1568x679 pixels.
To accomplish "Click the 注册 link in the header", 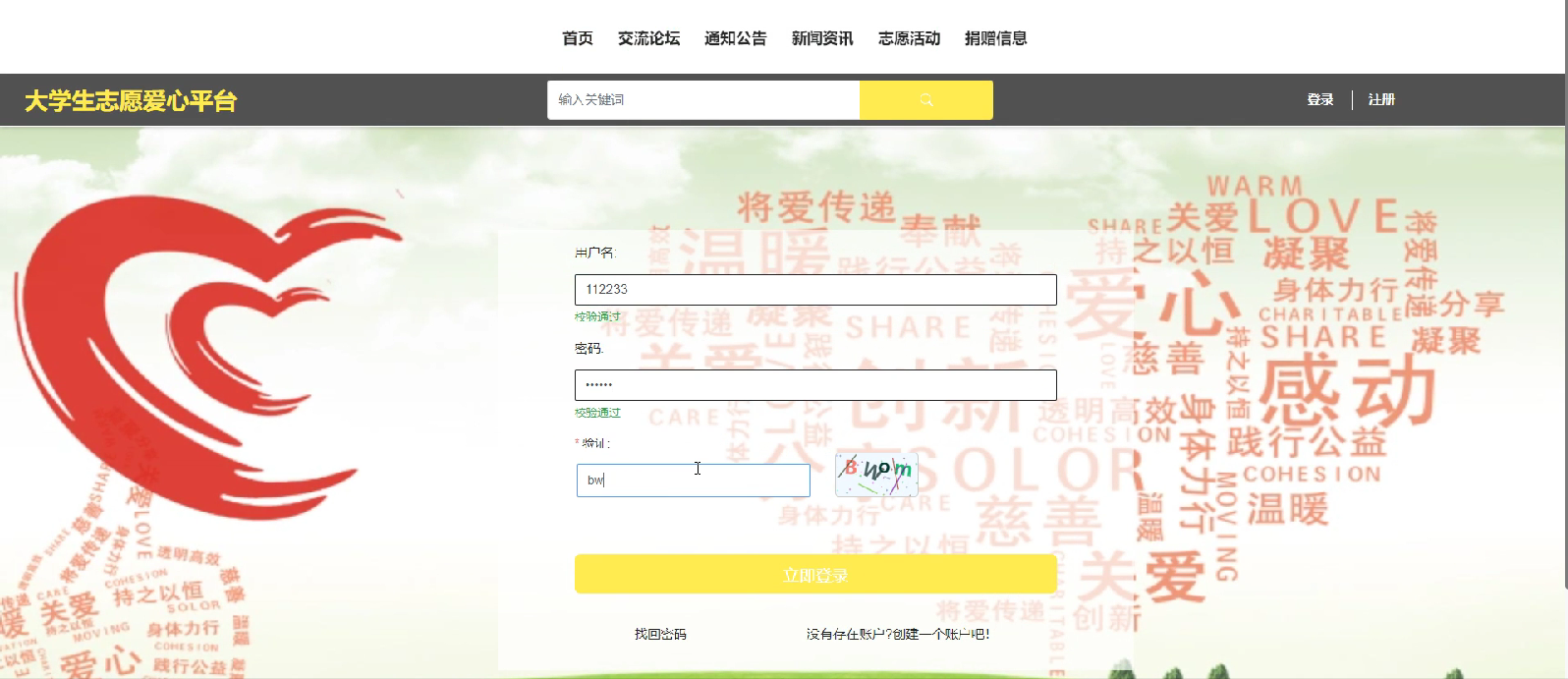I will pos(1381,99).
